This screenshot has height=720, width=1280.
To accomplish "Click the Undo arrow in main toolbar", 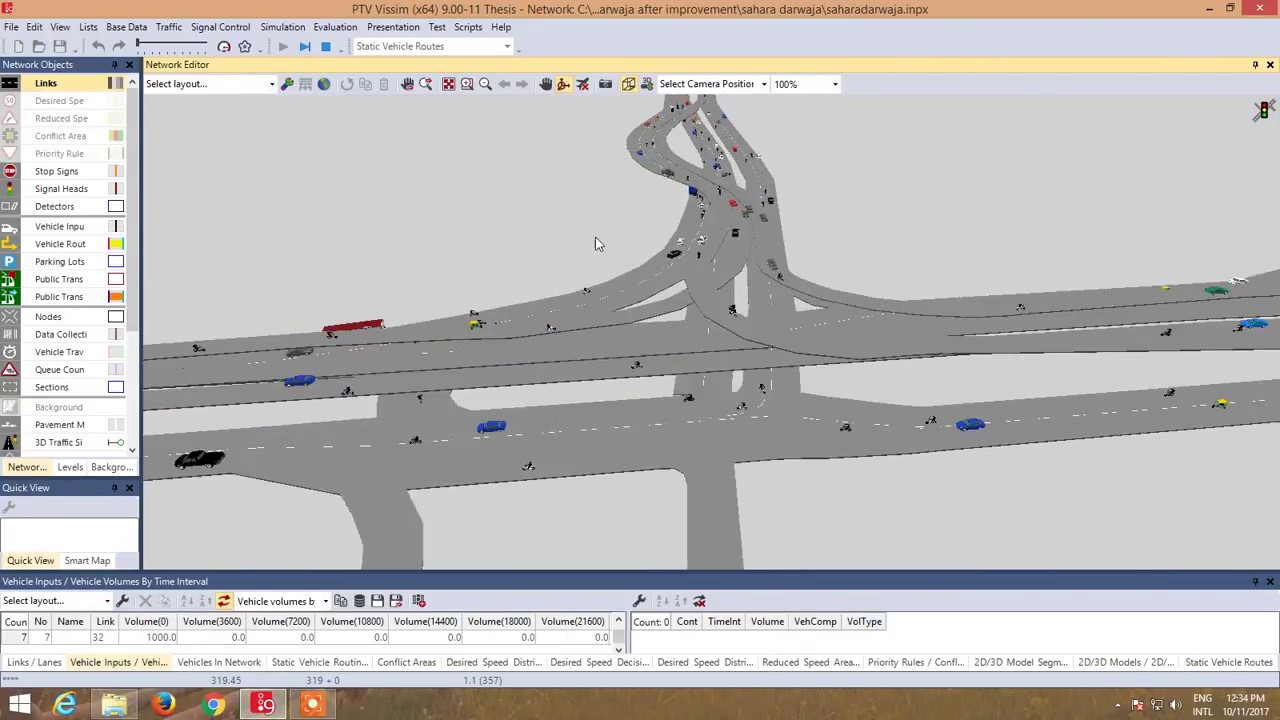I will (x=98, y=47).
